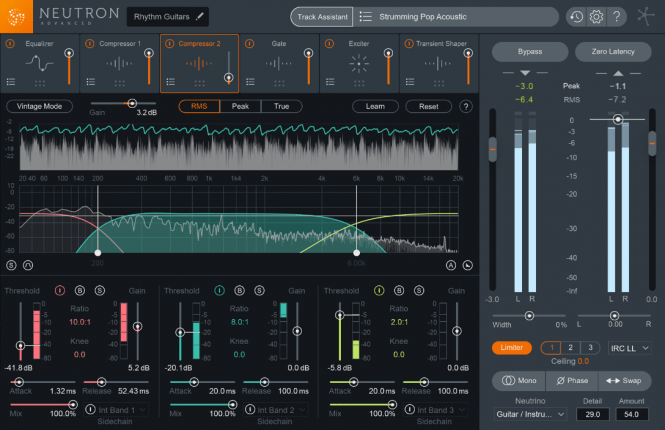Open preset list icon next to Strumming Pop Acoustic

click(365, 17)
